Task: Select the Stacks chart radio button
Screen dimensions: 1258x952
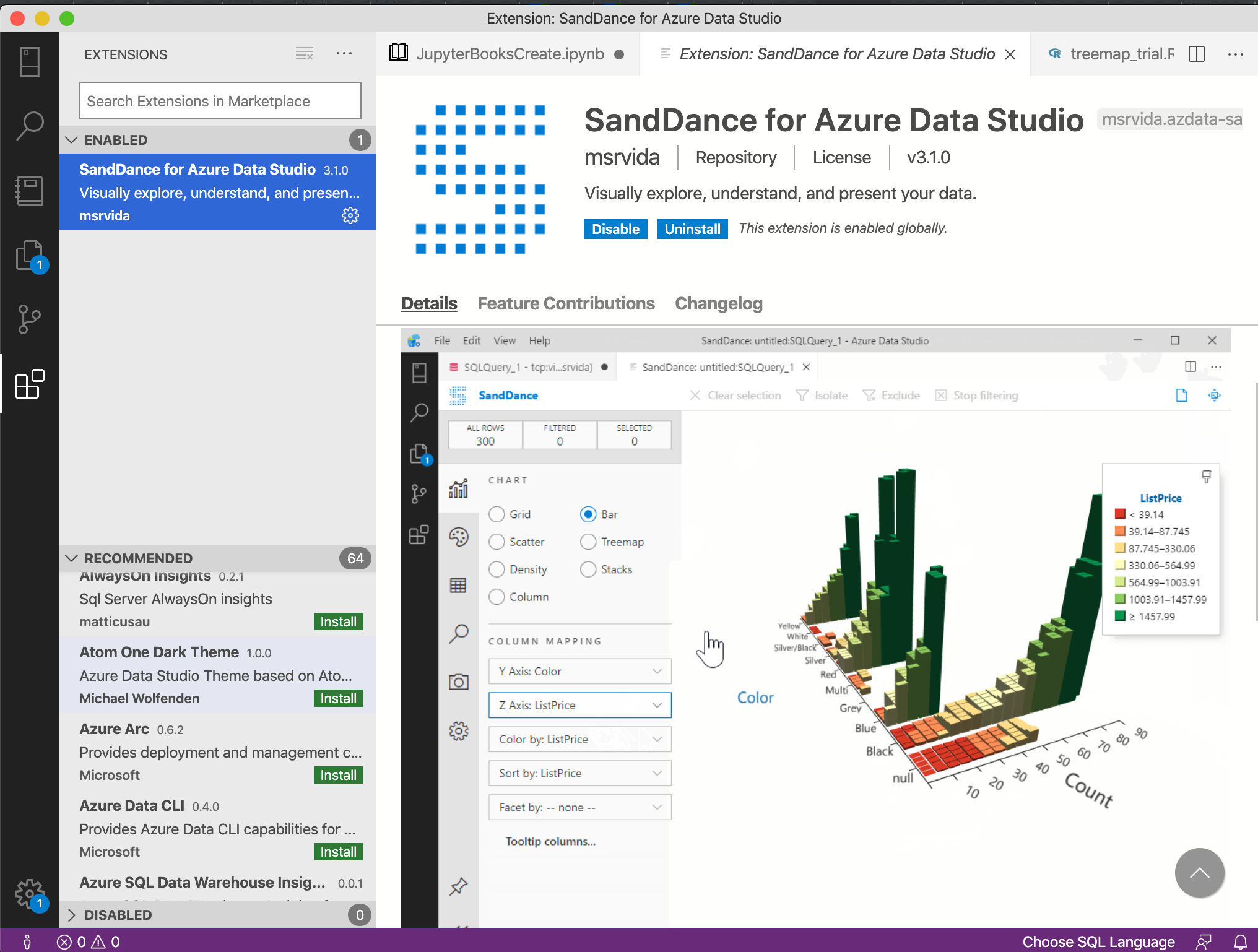Action: [x=588, y=569]
